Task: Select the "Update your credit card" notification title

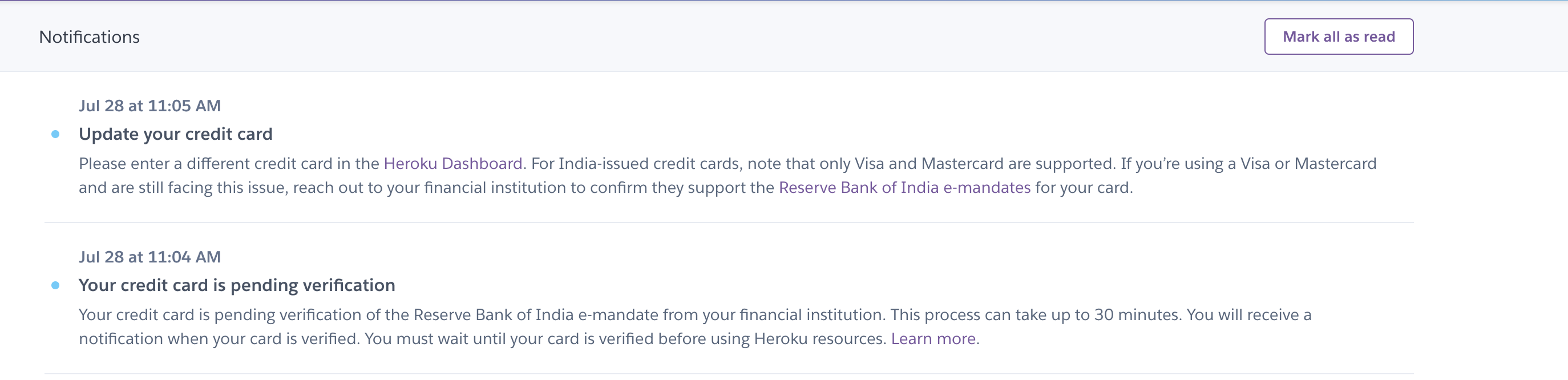Action: click(x=176, y=134)
